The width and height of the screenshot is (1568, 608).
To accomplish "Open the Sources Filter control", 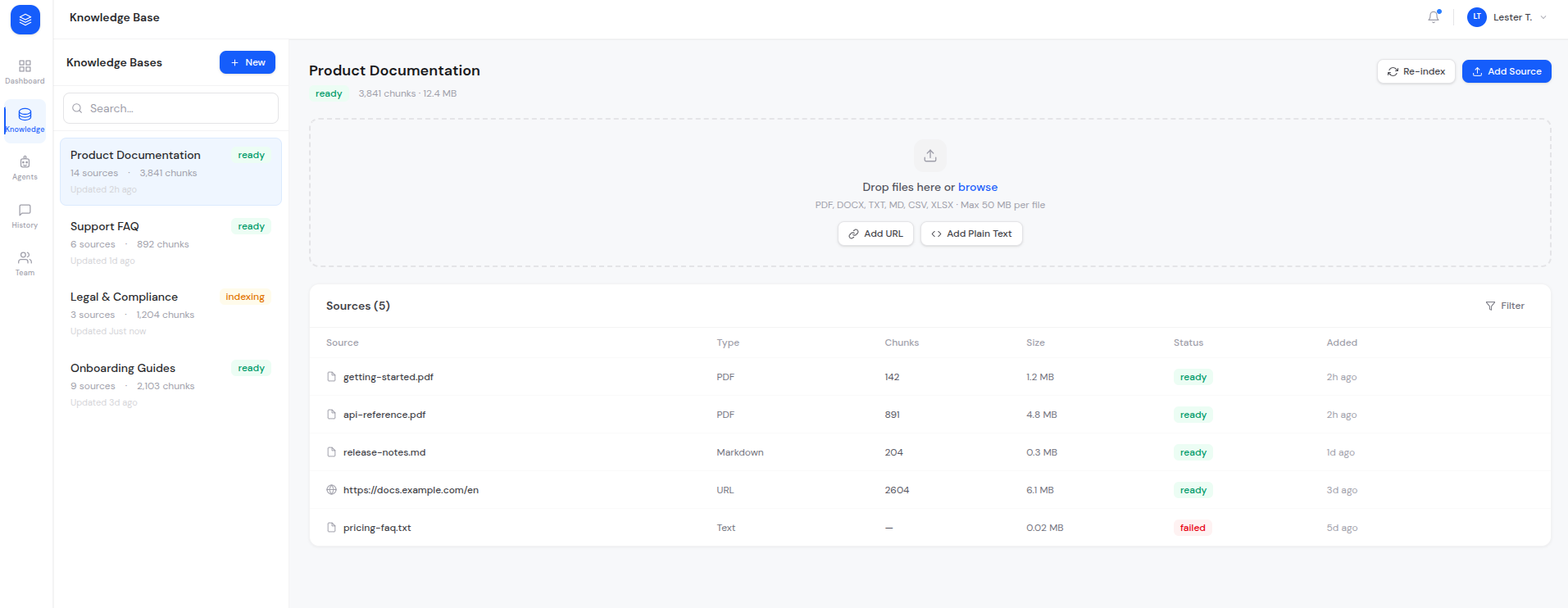I will click(1505, 306).
